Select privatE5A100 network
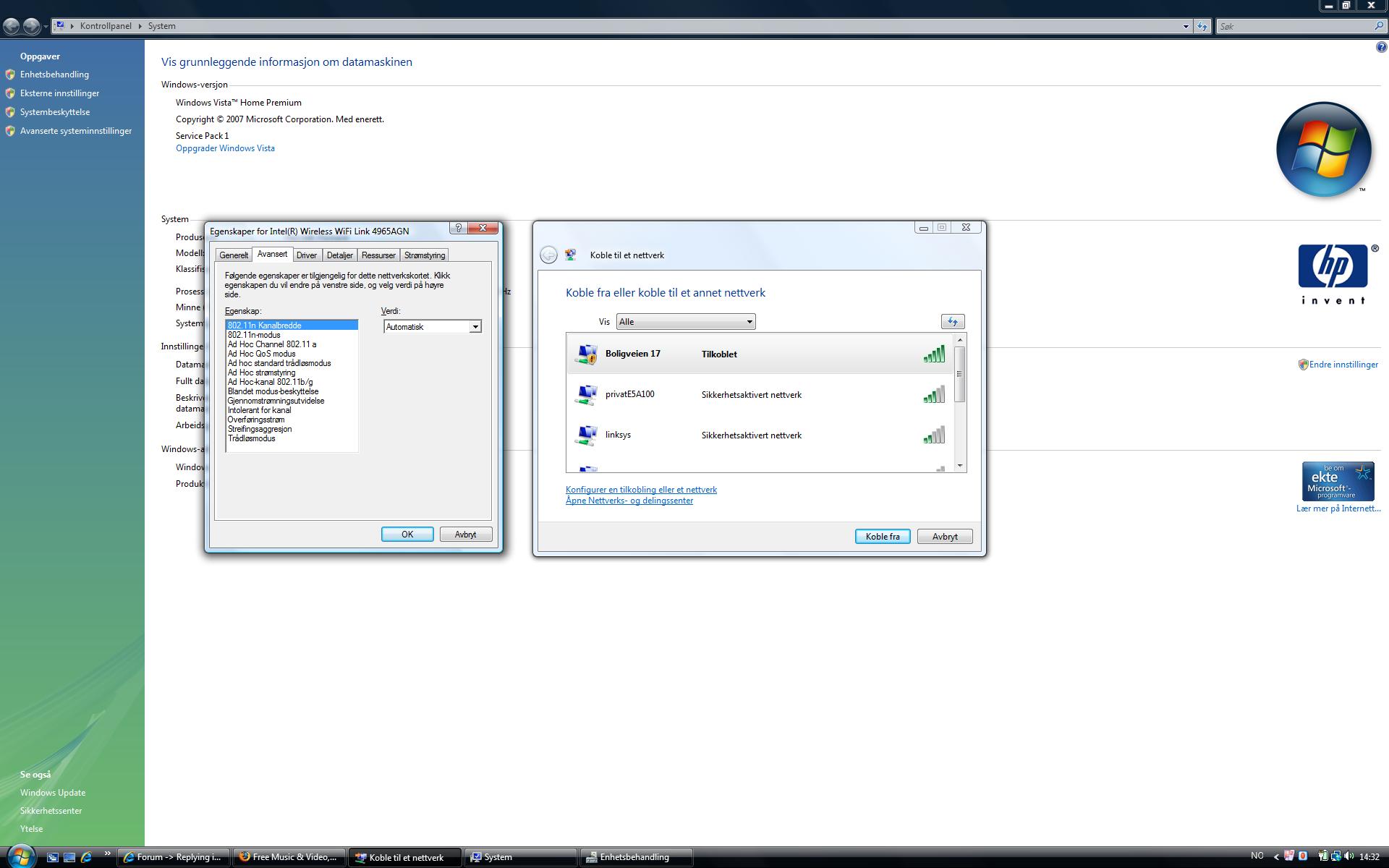Screen dimensions: 1389x868 pyautogui.click(x=760, y=394)
